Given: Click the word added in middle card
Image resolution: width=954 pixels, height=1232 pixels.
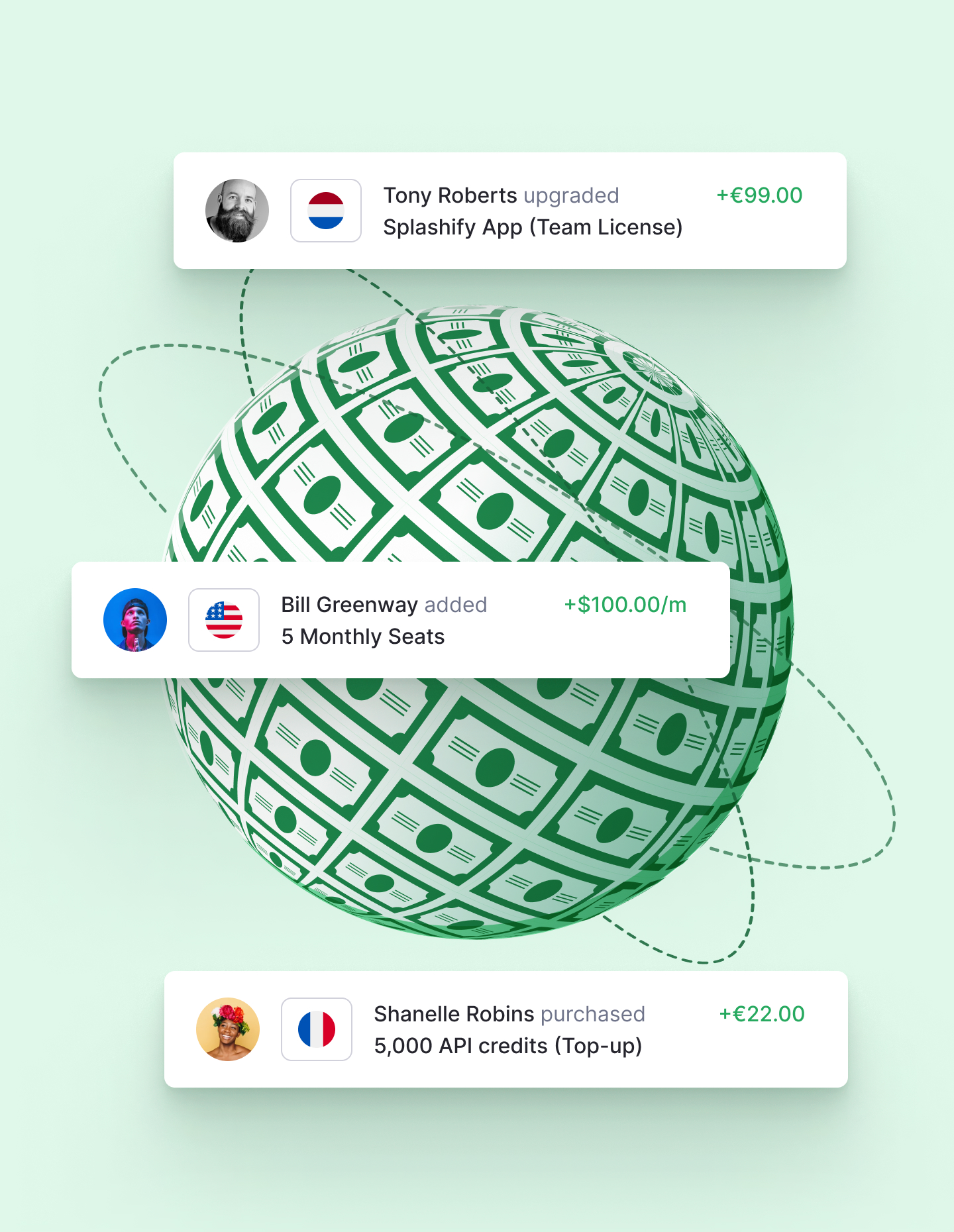Looking at the screenshot, I should tap(456, 605).
